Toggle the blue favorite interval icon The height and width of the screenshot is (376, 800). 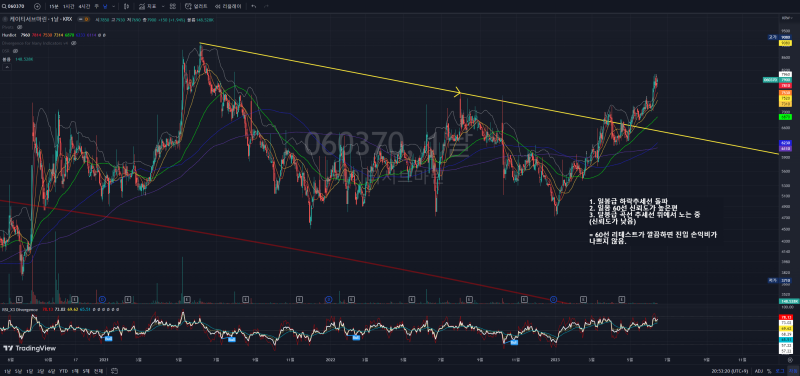[105, 7]
